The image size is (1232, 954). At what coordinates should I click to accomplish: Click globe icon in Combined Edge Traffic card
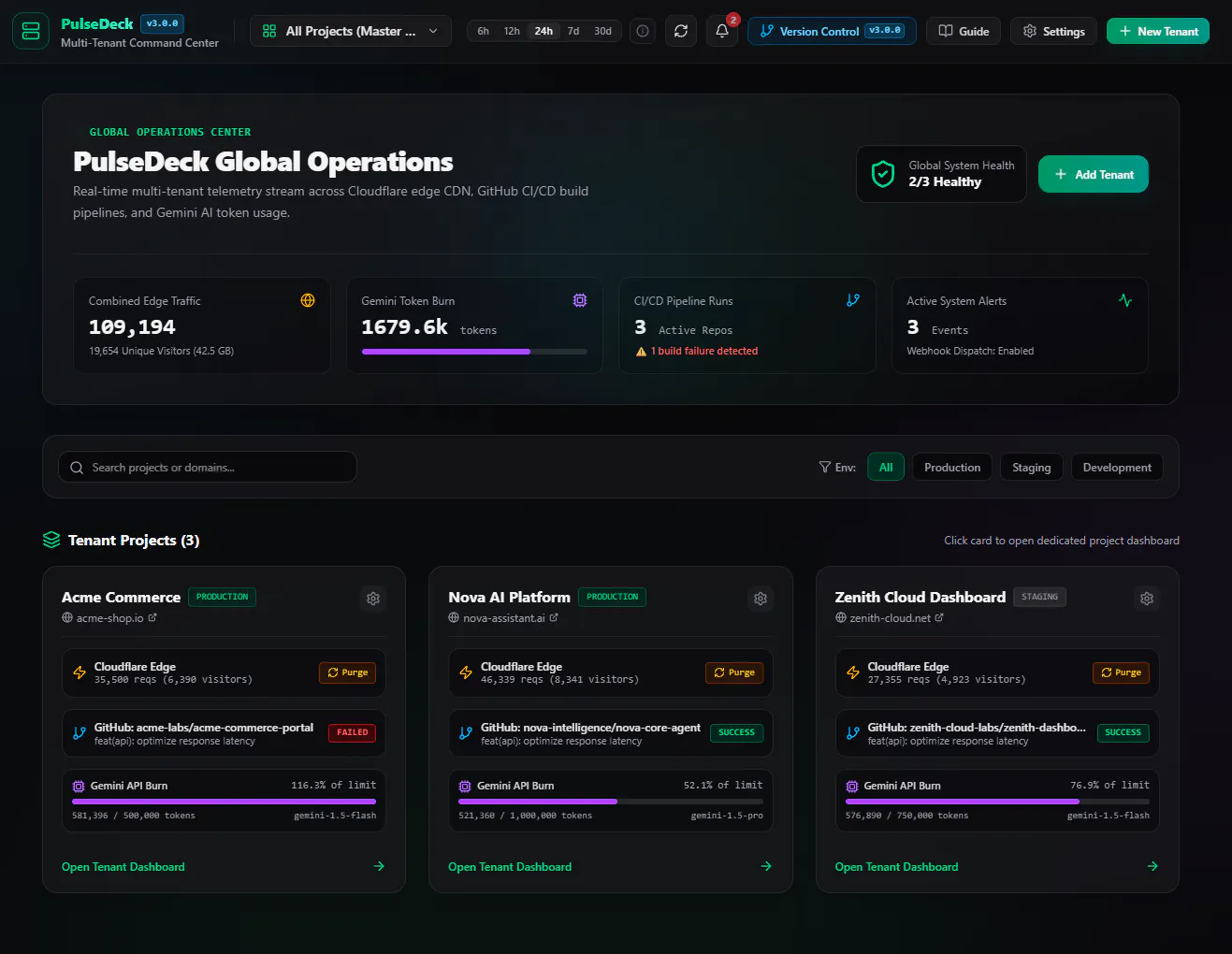[x=308, y=300]
